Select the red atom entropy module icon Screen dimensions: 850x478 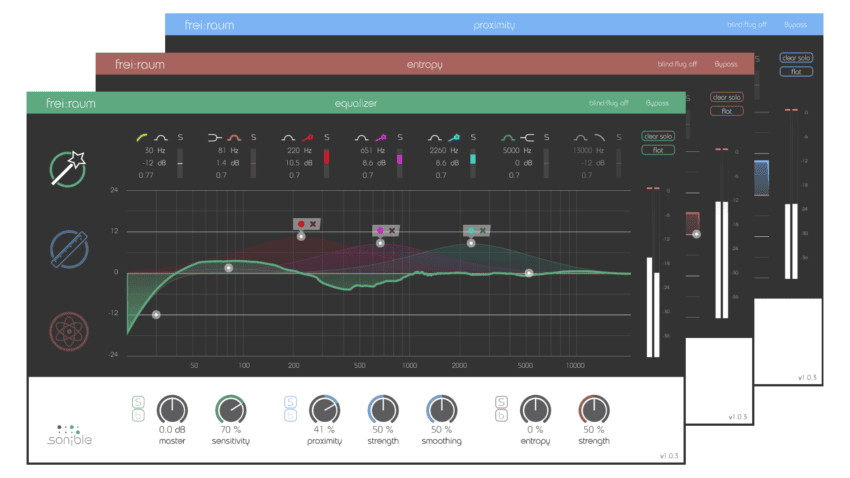[x=71, y=331]
